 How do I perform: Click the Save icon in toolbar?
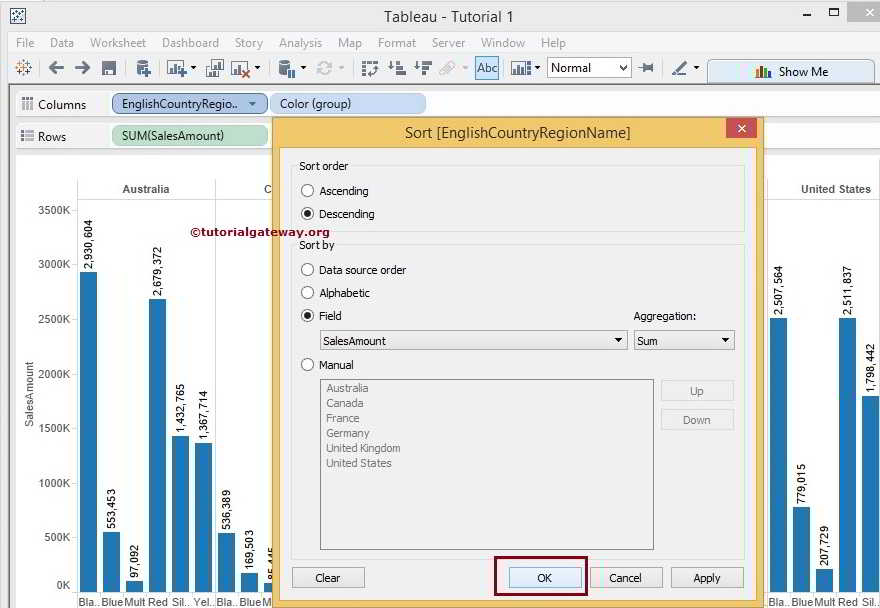click(x=109, y=68)
